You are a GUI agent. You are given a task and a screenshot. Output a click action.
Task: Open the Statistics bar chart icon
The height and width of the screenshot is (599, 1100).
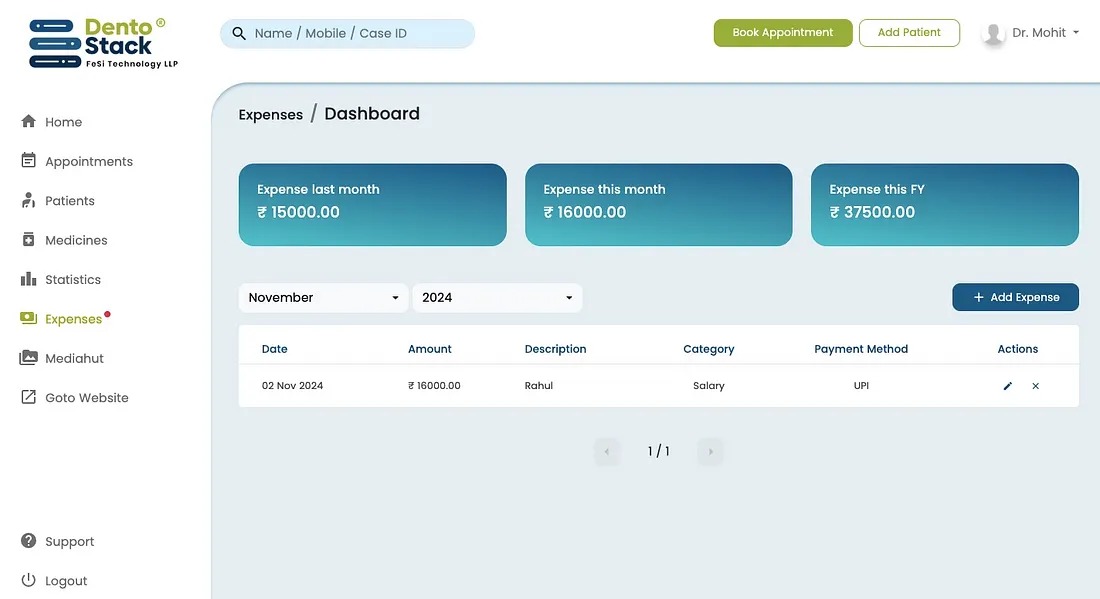[29, 279]
